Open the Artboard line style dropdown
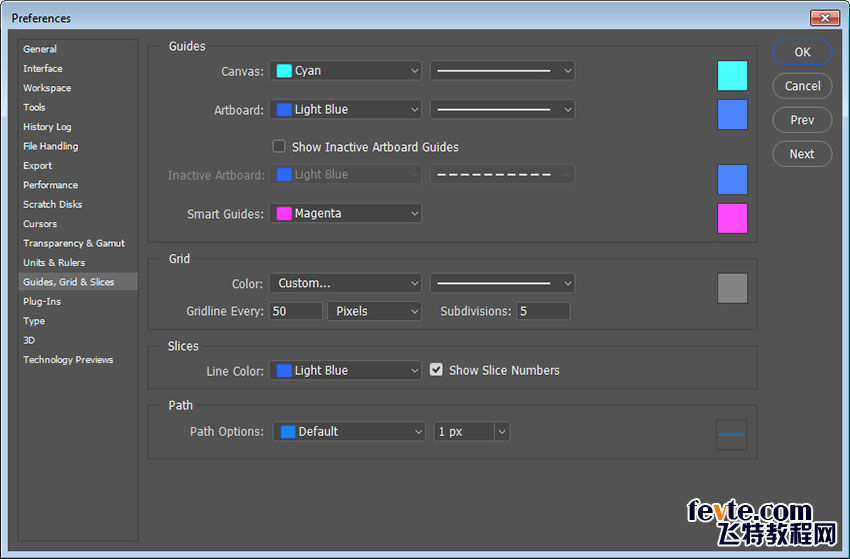This screenshot has width=850, height=559. (503, 110)
